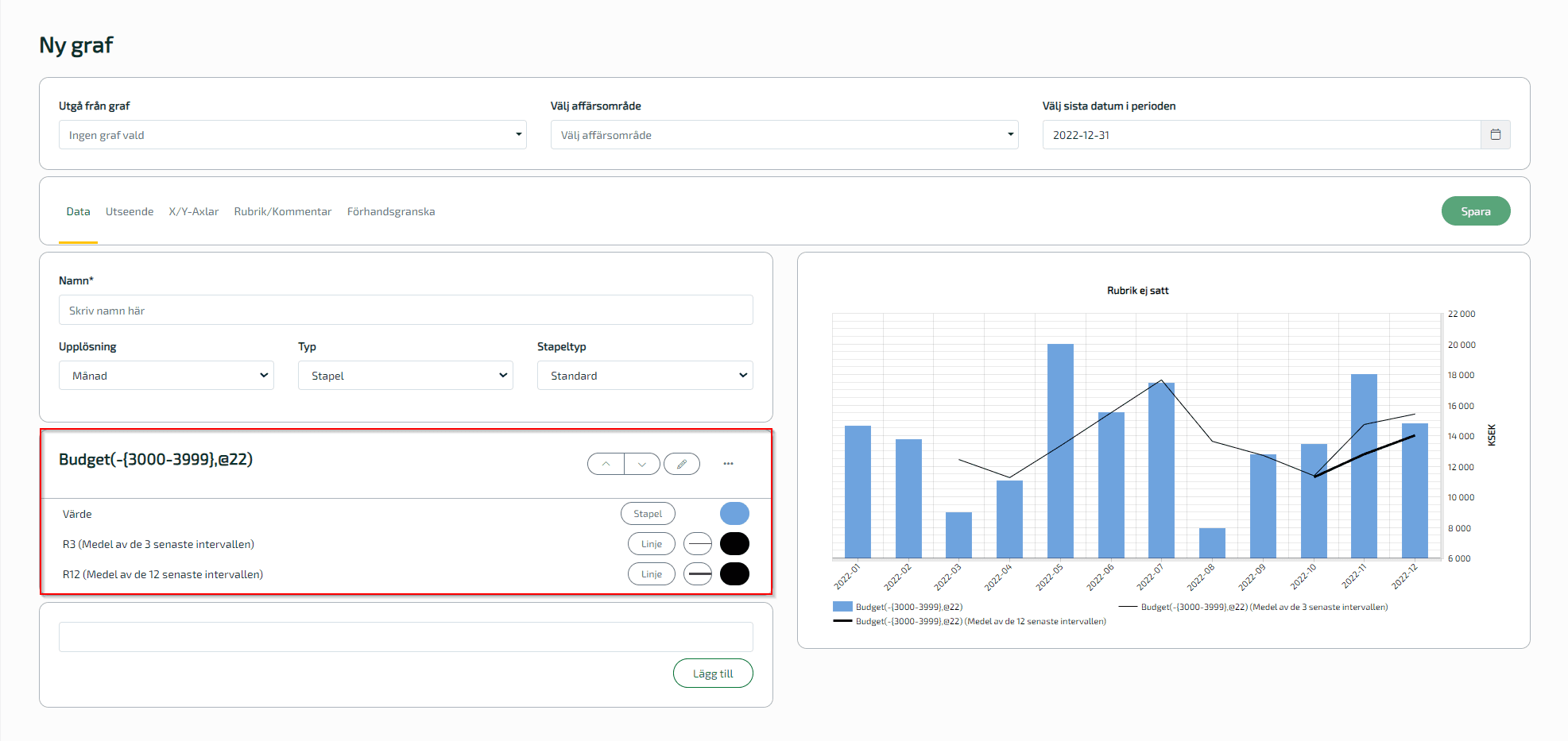
Task: Toggle the Stapel type for the Värde row
Action: coord(648,514)
